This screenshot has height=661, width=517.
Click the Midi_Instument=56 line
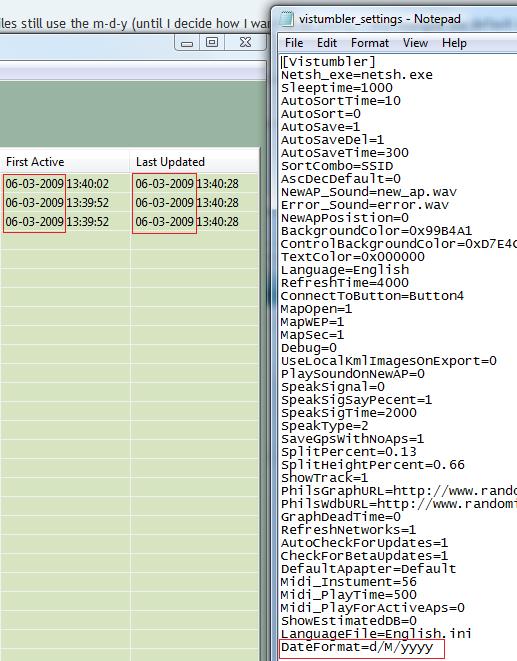coord(349,582)
